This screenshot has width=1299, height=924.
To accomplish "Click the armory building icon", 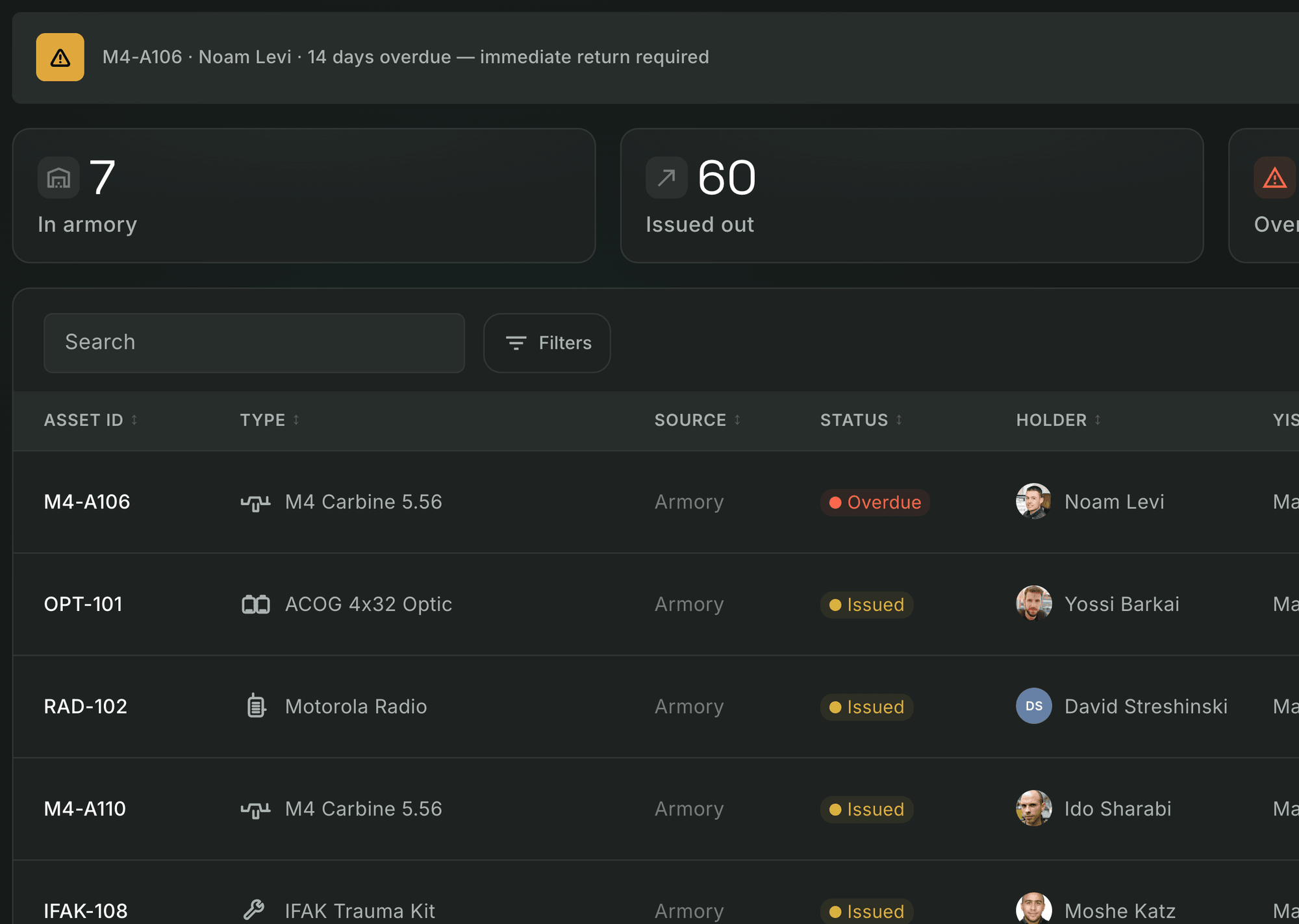I will [58, 177].
